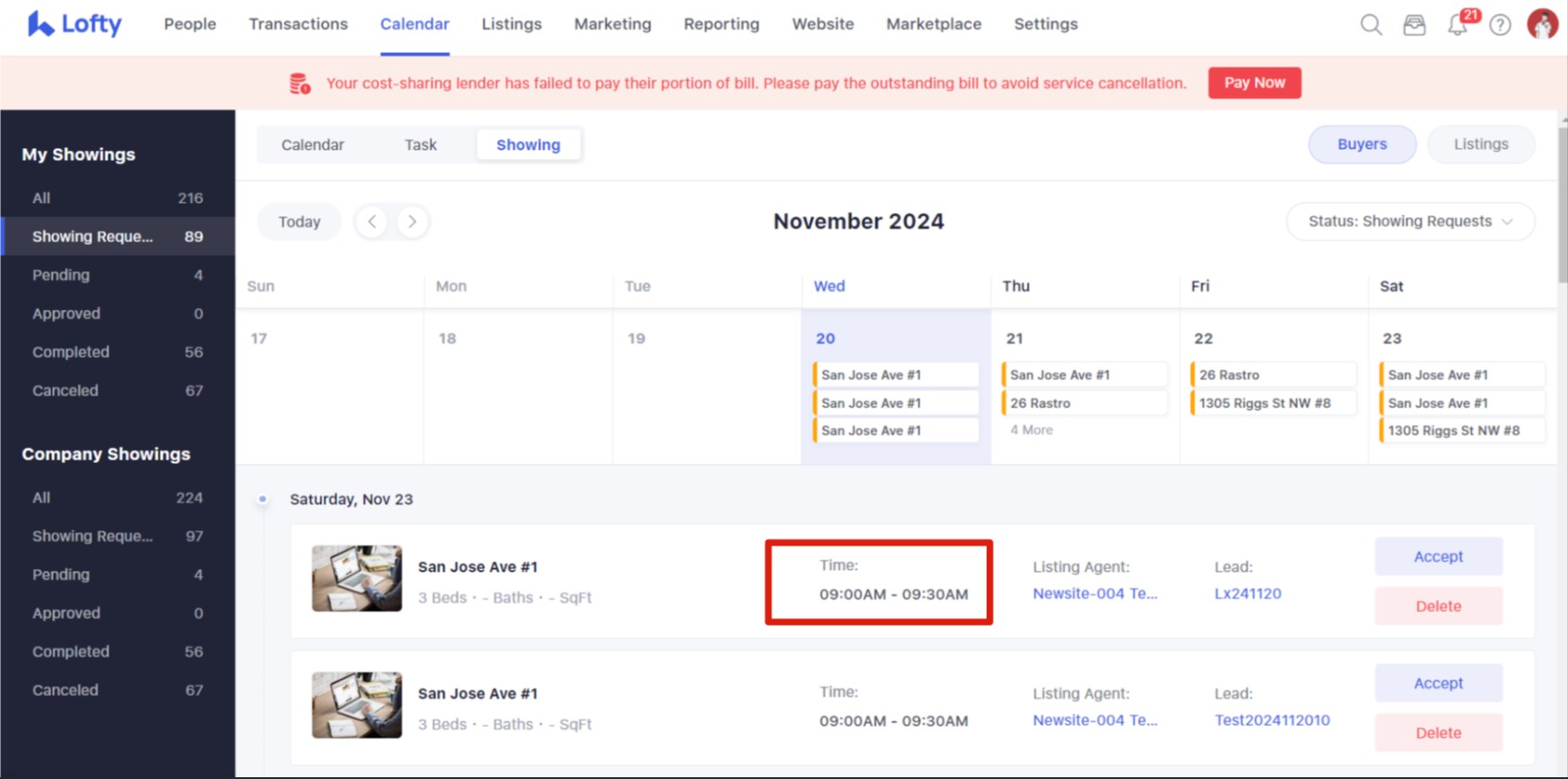Viewport: 1568px width, 779px height.
Task: Expand 4 More events on Thursday
Action: tap(1032, 430)
